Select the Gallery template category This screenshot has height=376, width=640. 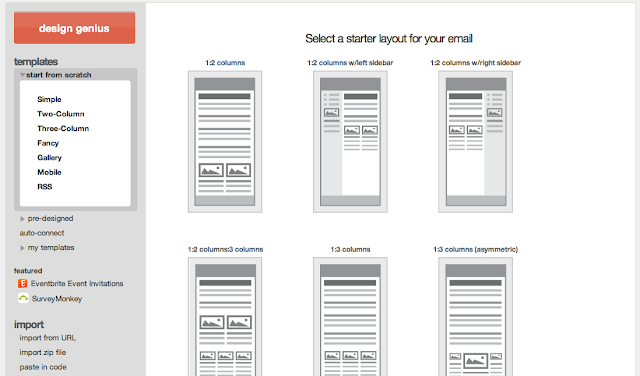[x=49, y=158]
